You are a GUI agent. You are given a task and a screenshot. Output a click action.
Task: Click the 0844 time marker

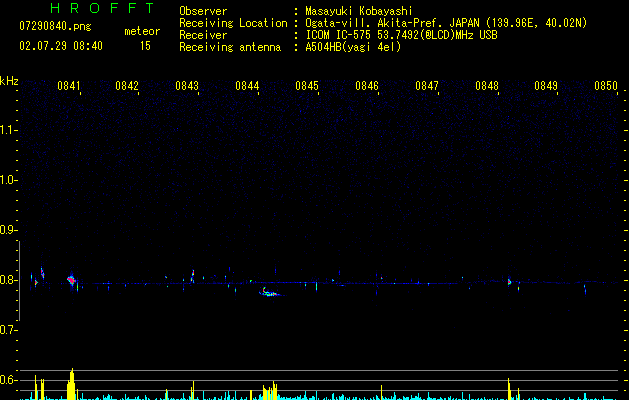(x=247, y=86)
